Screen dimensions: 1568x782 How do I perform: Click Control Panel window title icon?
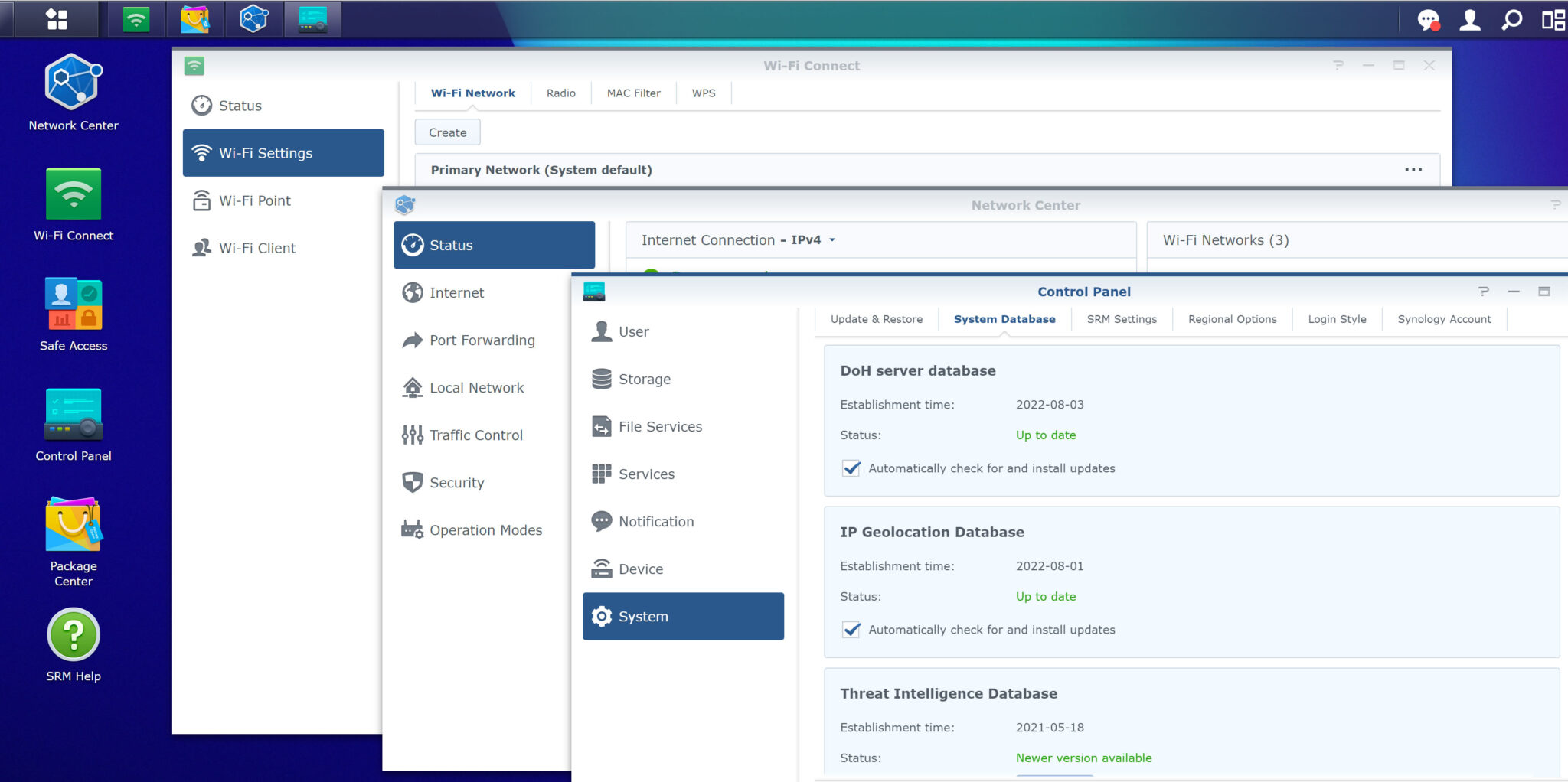[594, 292]
